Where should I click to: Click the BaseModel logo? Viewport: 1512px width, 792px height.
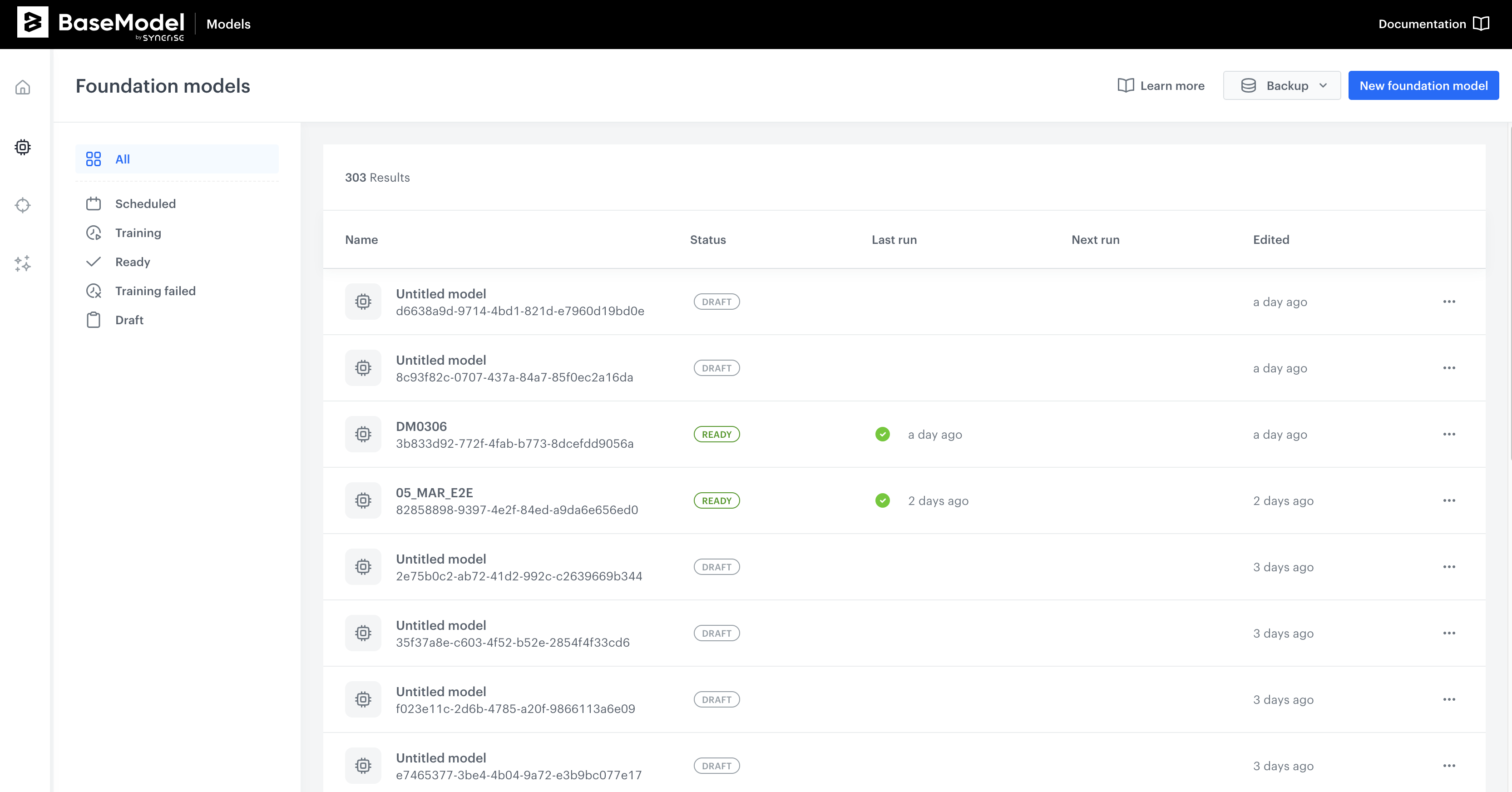point(100,24)
